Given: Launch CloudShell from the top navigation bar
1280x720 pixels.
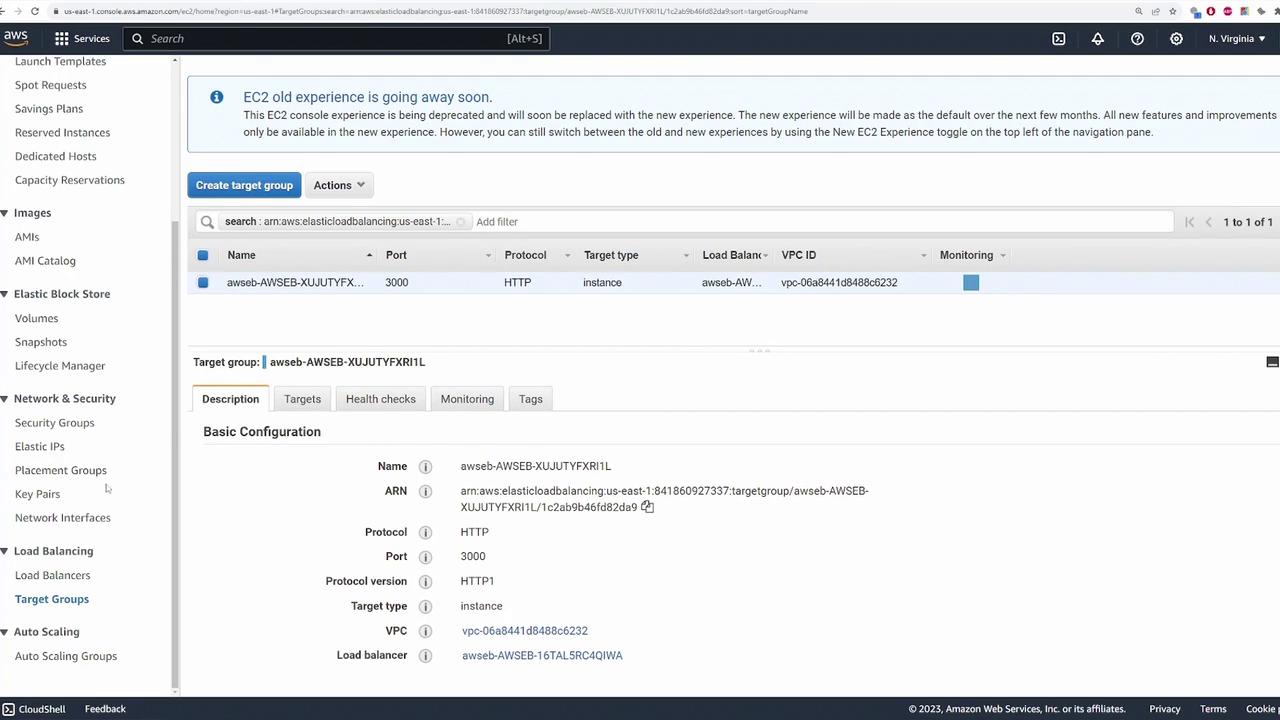Looking at the screenshot, I should pyautogui.click(x=1058, y=38).
